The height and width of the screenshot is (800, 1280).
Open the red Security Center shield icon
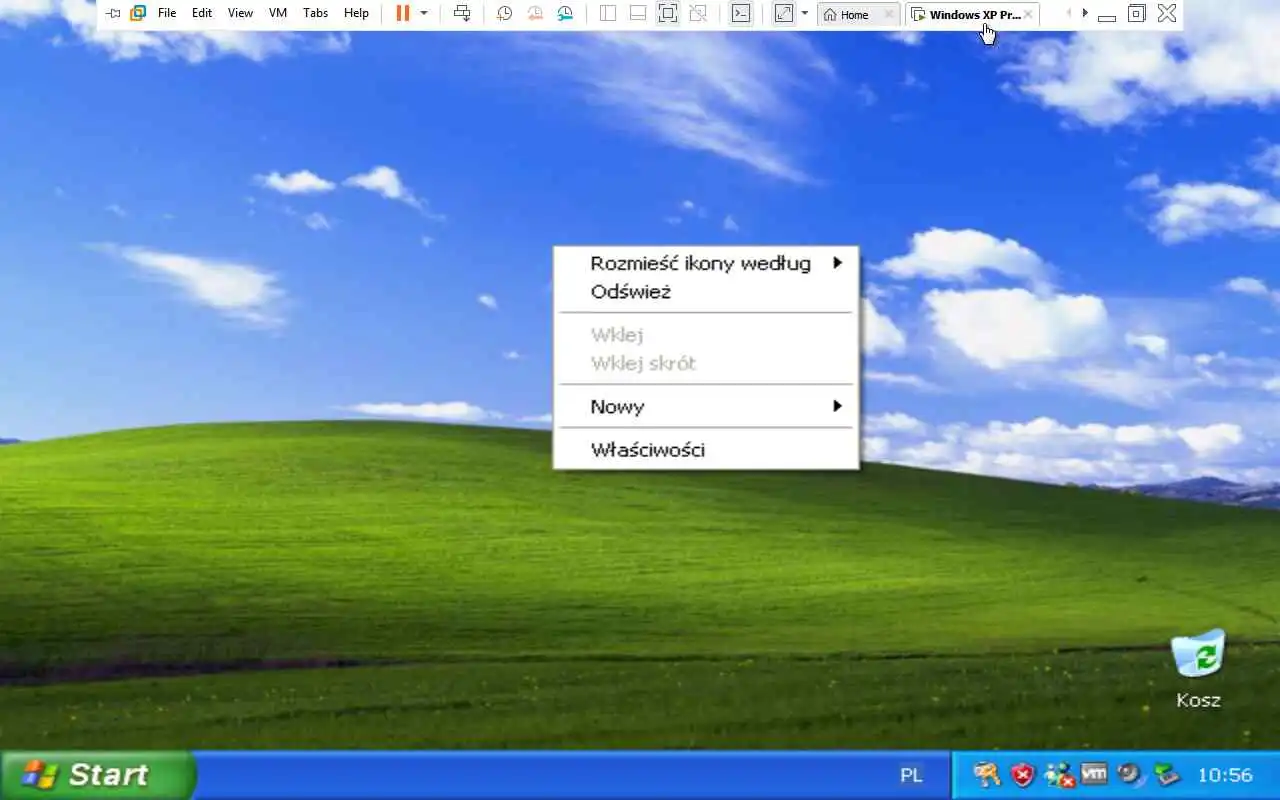point(1022,775)
